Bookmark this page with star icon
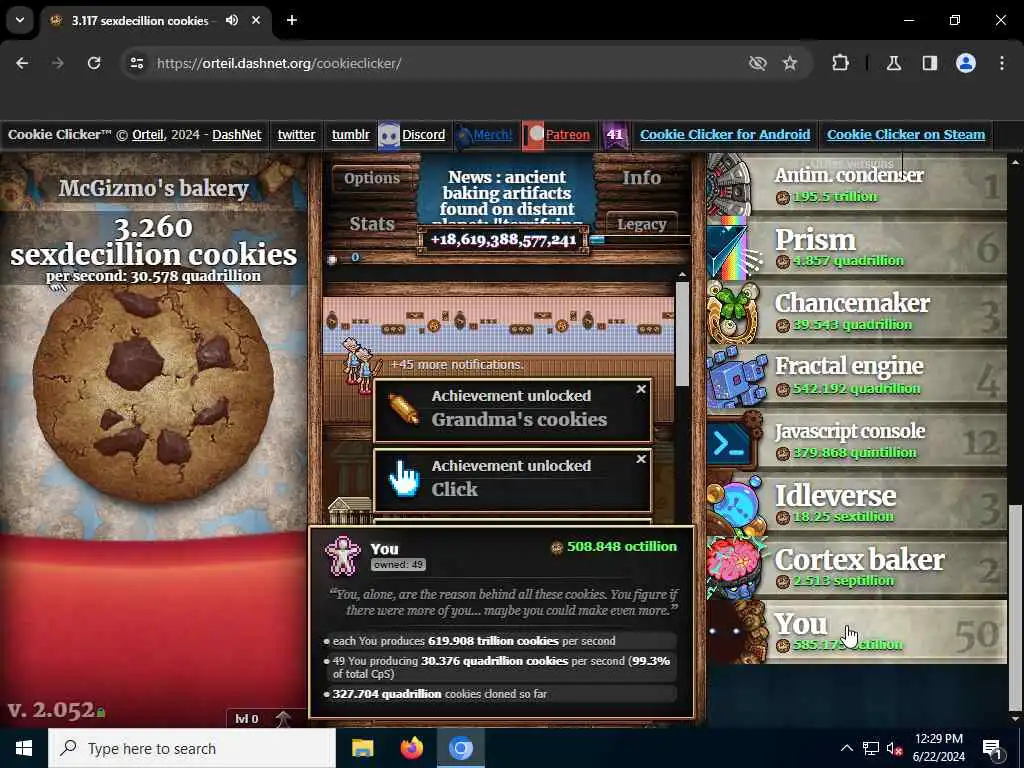Image resolution: width=1024 pixels, height=768 pixels. coord(790,63)
